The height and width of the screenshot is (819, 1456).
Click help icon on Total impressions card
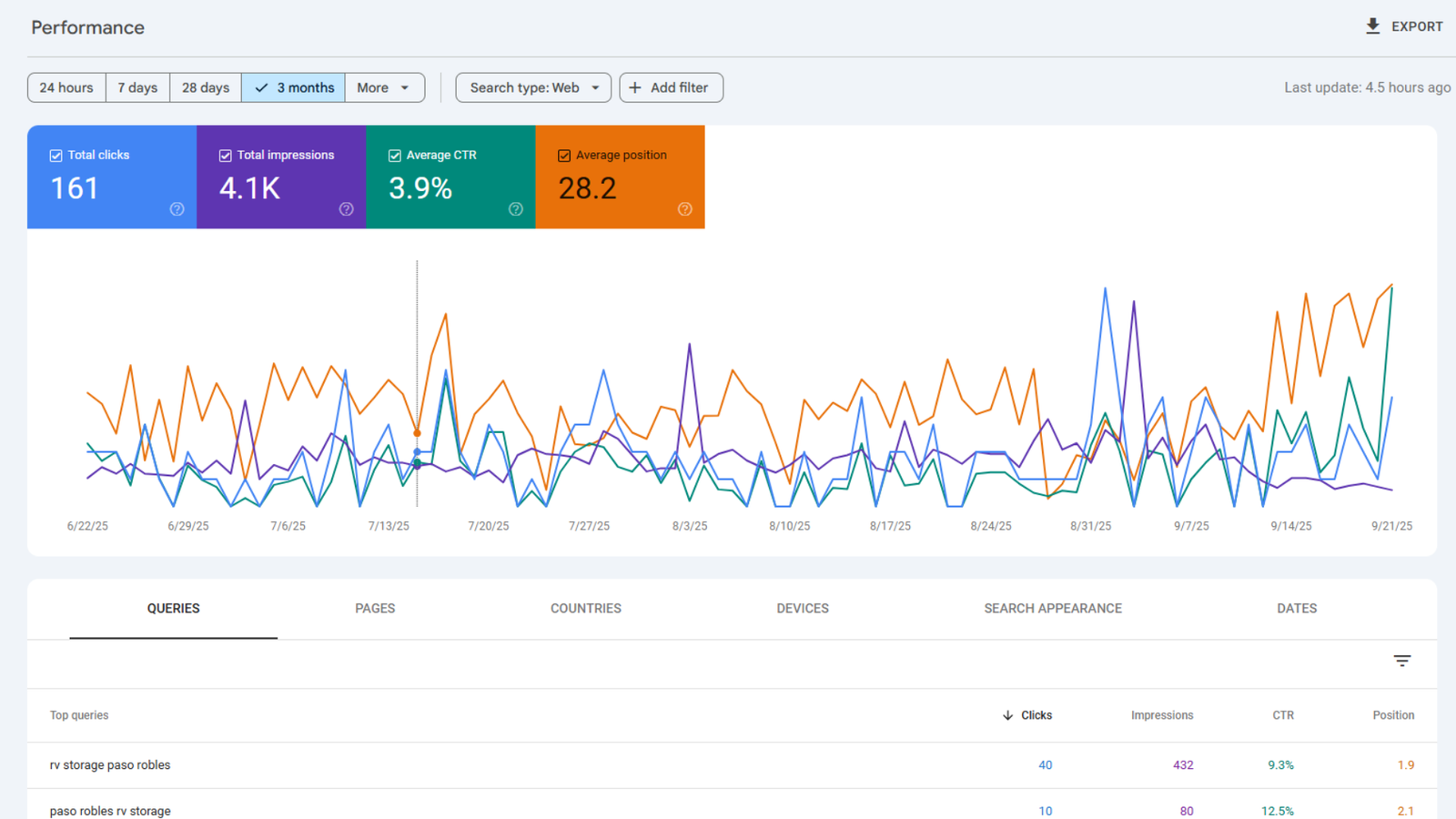click(346, 209)
